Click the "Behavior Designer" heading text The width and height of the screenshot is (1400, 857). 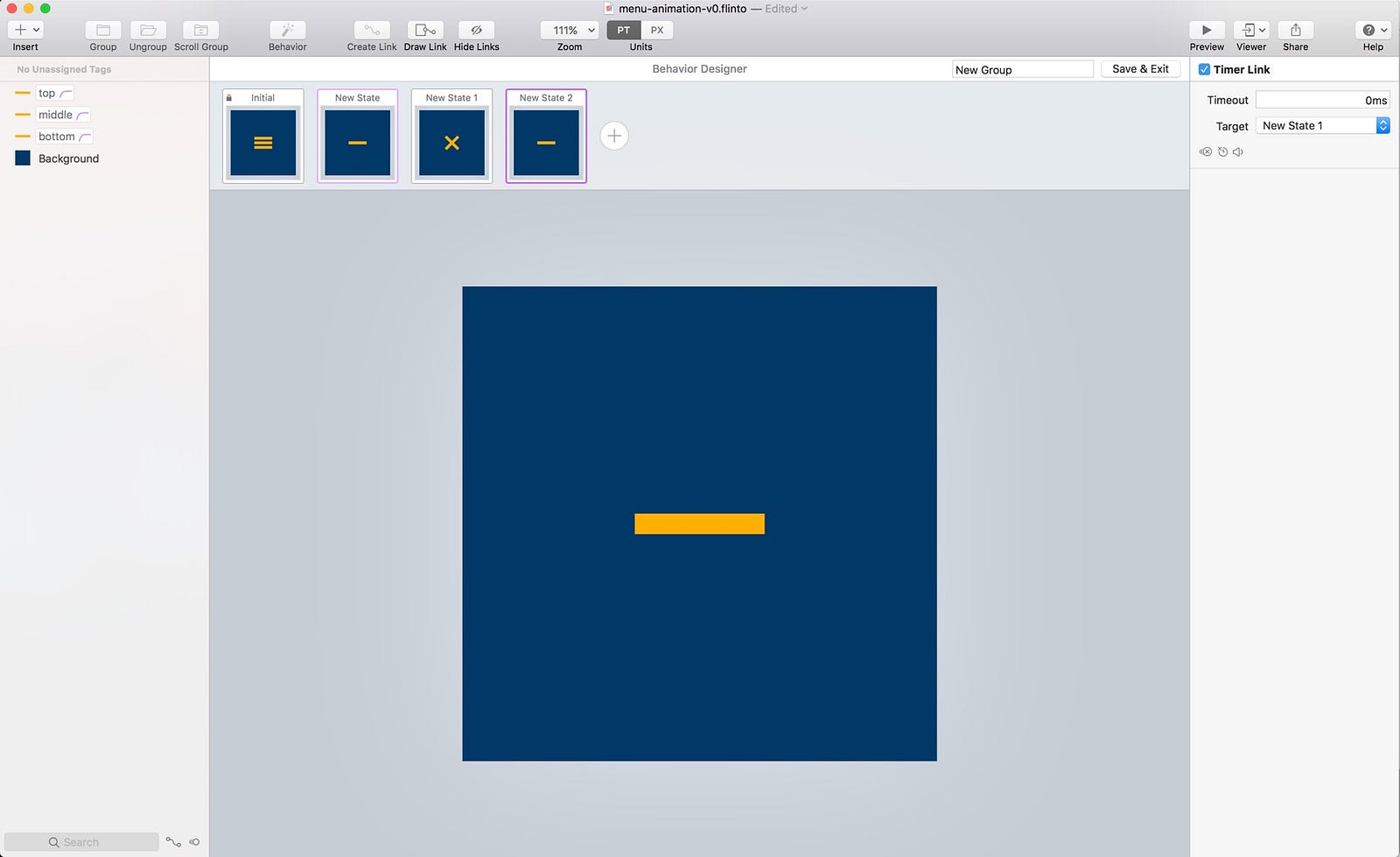699,69
